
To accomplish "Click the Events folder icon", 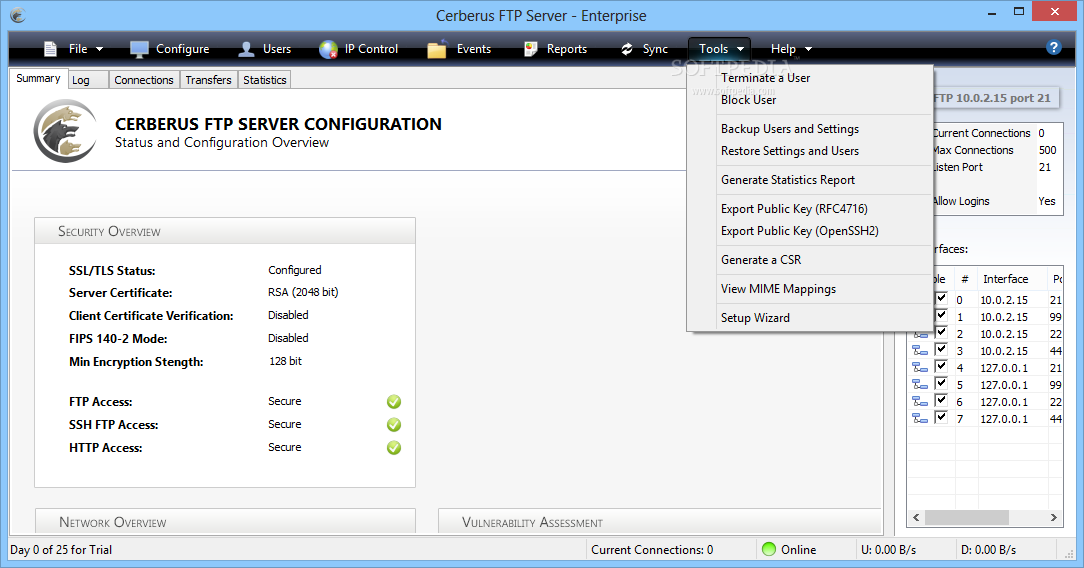I will point(437,49).
